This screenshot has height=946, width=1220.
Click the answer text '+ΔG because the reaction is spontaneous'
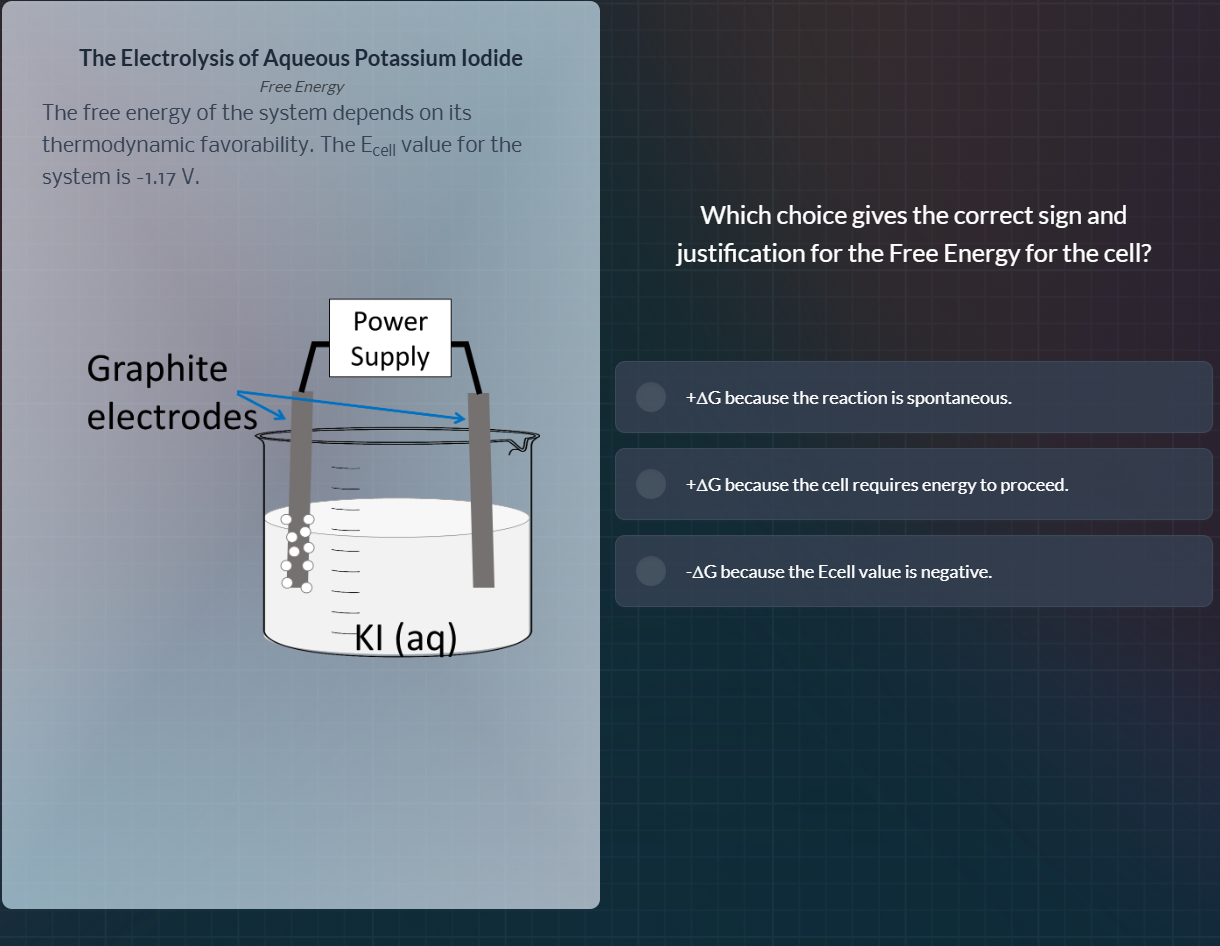coord(848,398)
